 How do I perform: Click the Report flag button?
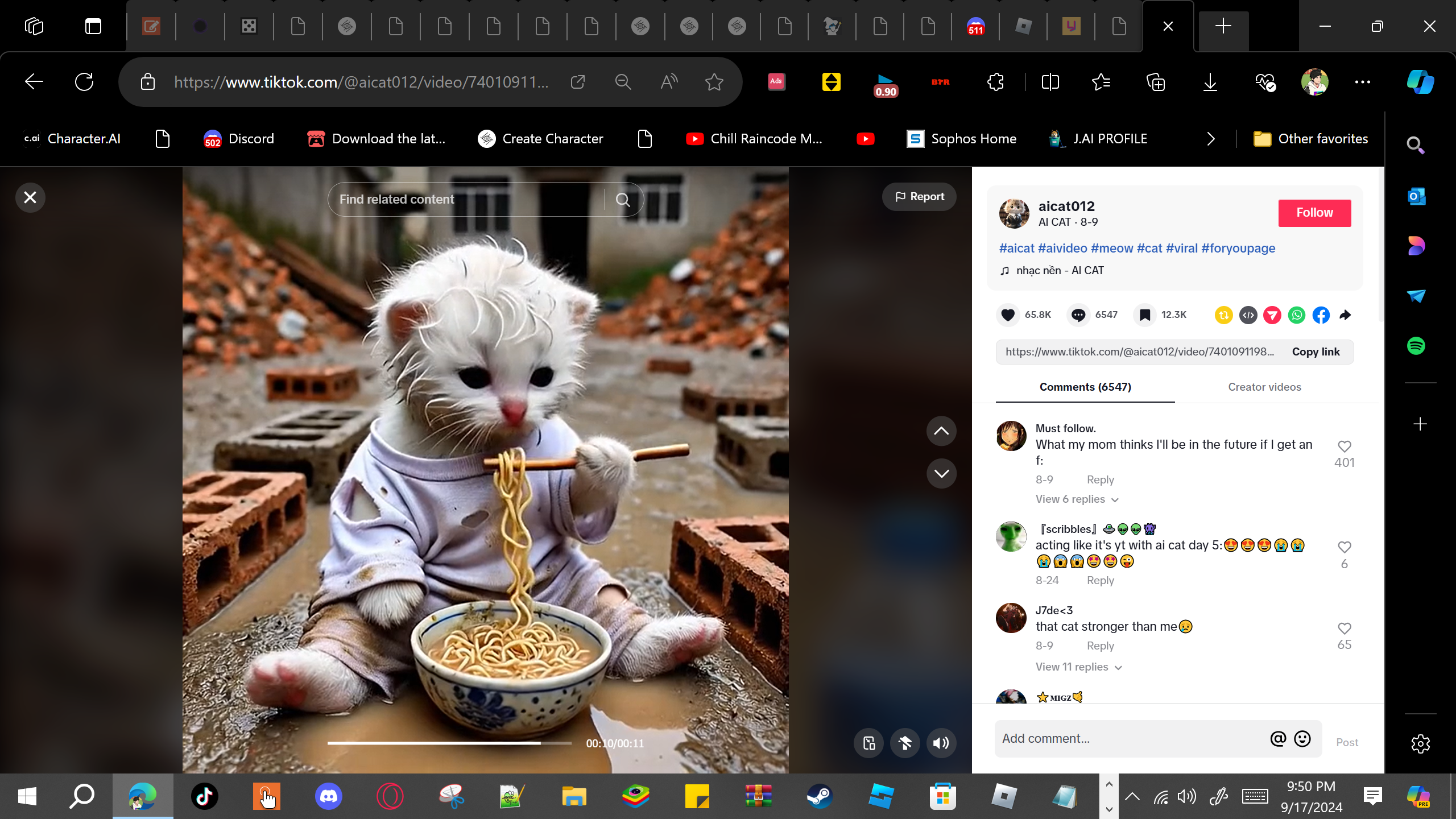(919, 197)
